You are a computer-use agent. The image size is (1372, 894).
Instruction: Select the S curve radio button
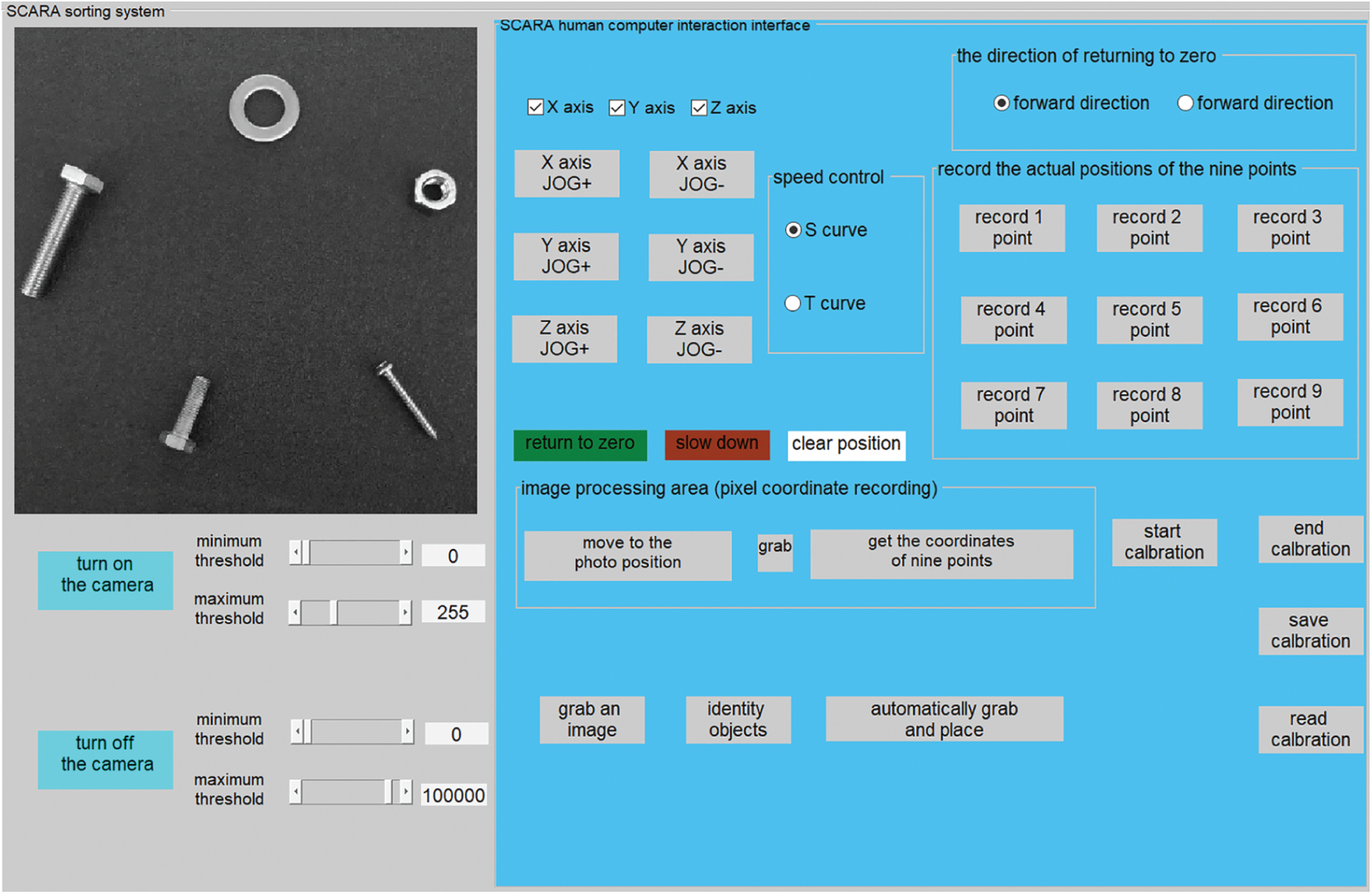[793, 231]
